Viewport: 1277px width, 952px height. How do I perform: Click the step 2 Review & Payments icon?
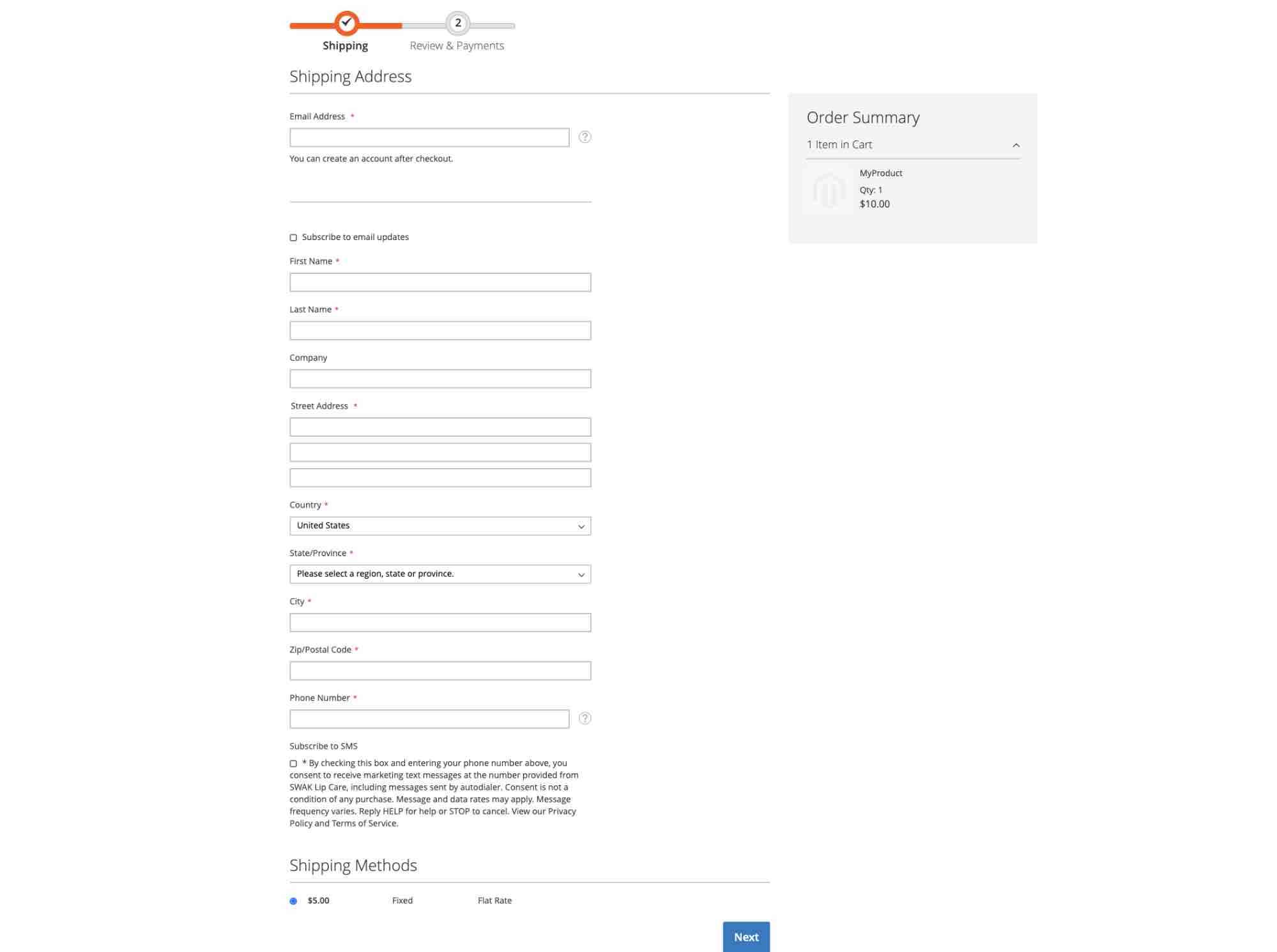click(x=455, y=22)
